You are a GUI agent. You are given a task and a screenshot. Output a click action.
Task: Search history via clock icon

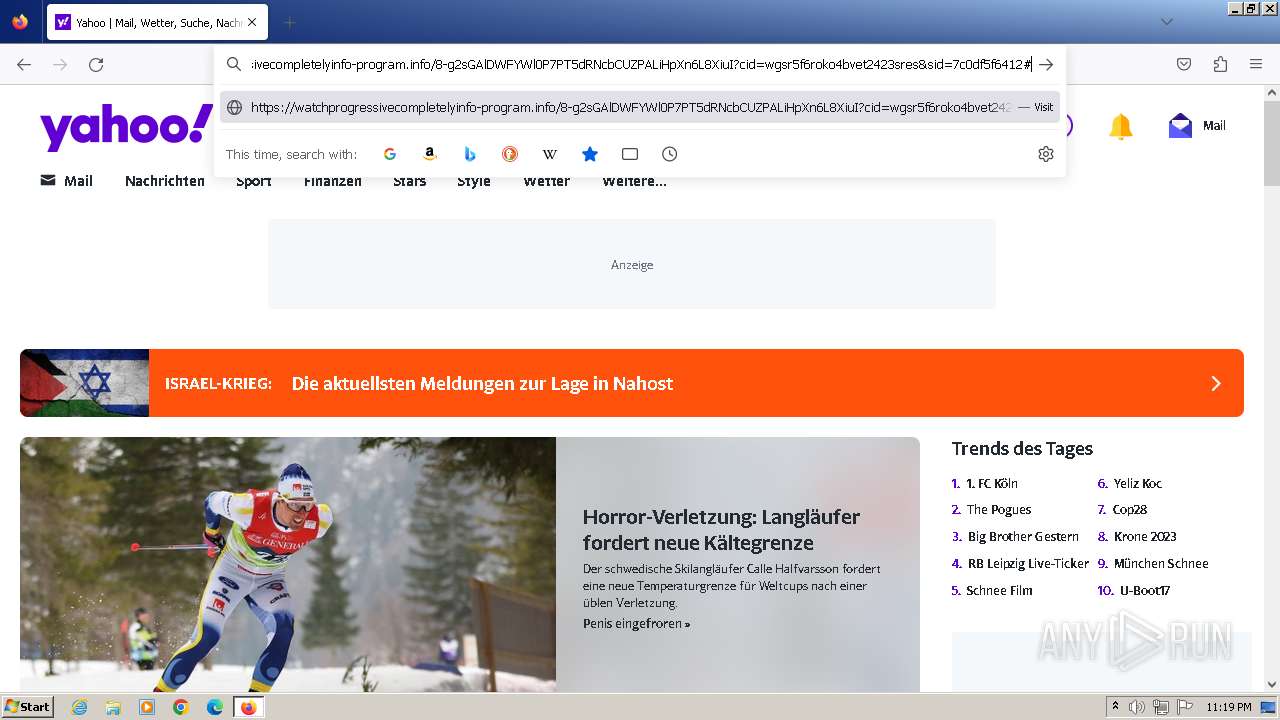point(670,154)
